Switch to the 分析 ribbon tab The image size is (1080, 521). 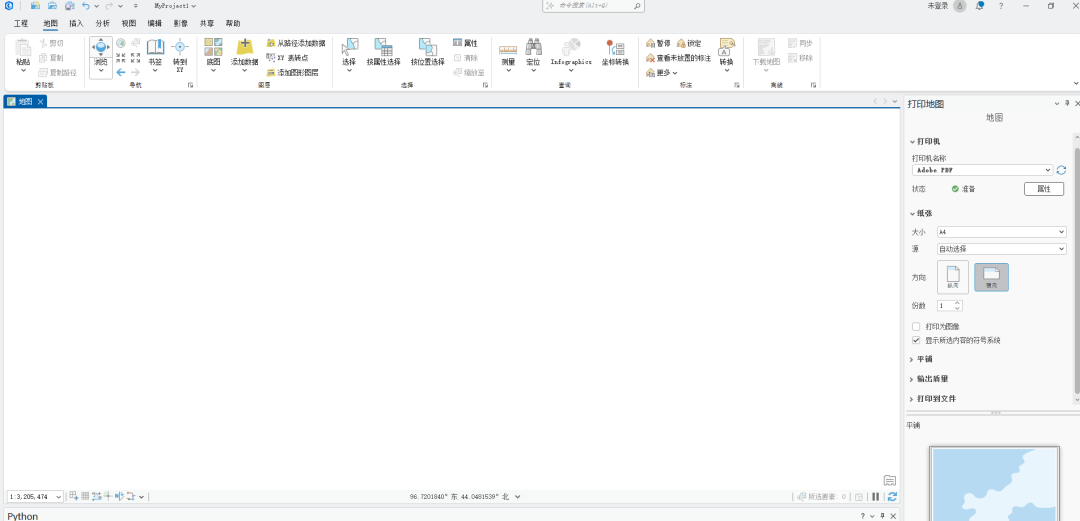[103, 23]
